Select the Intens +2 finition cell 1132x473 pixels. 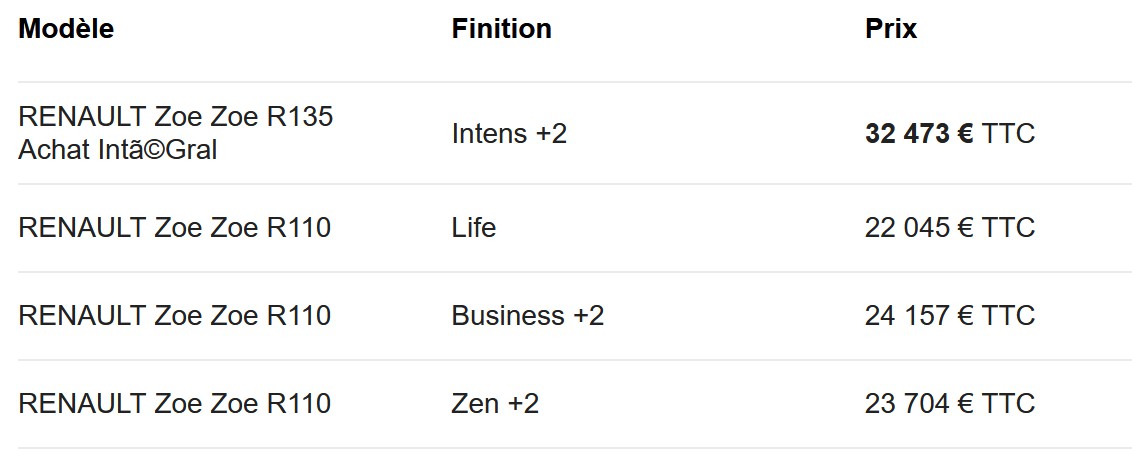tap(509, 133)
